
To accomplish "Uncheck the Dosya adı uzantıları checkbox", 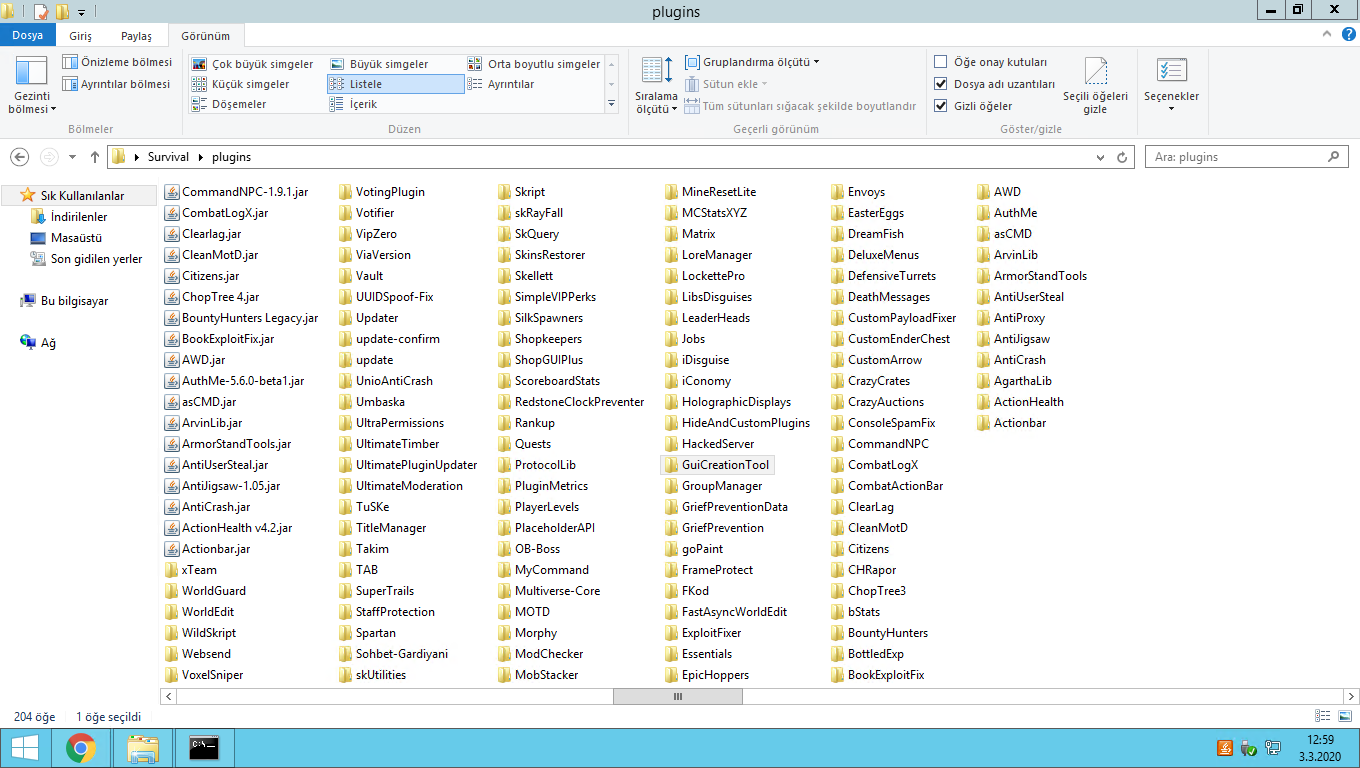I will (940, 84).
